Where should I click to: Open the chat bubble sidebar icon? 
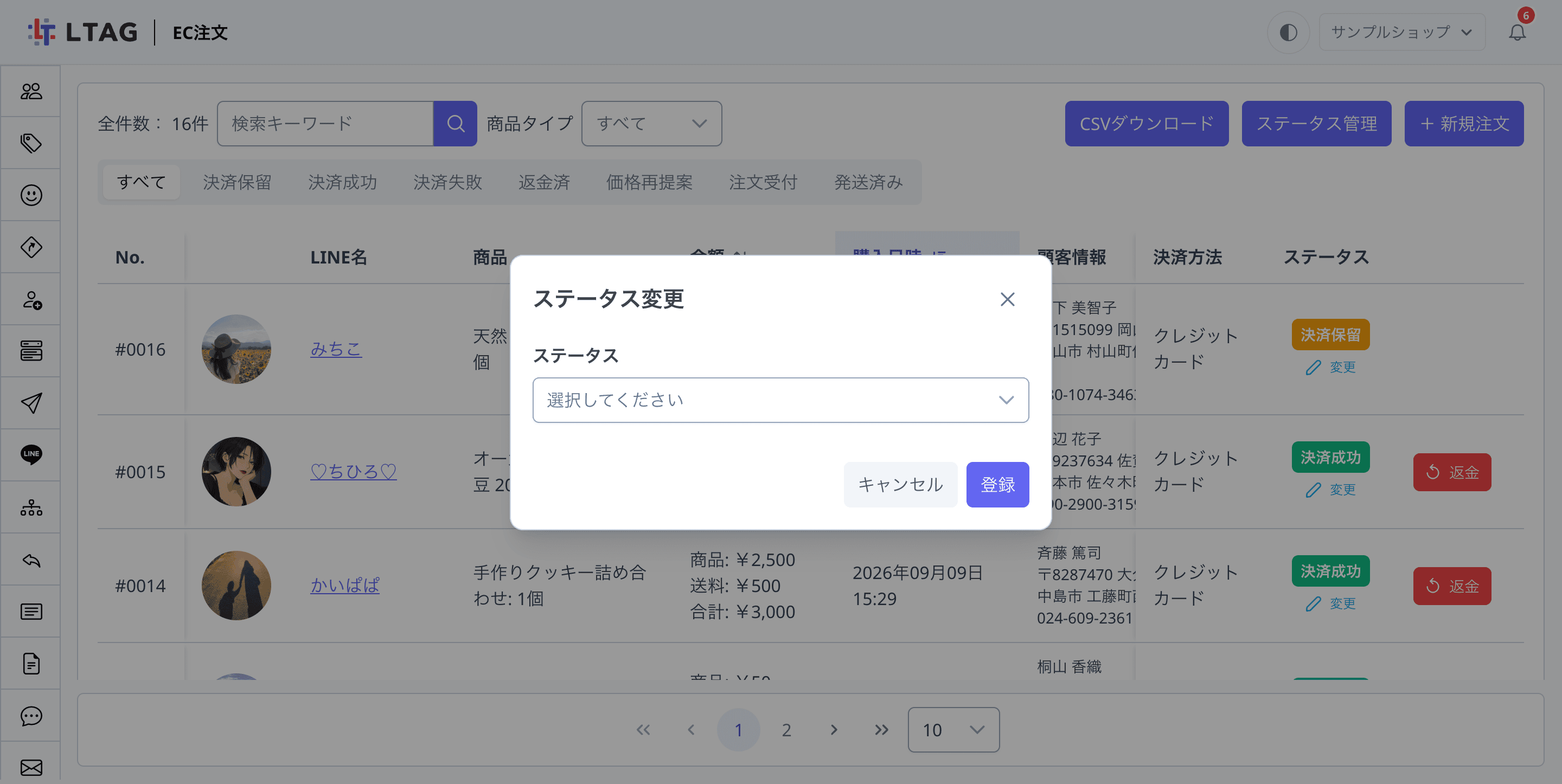(x=31, y=716)
